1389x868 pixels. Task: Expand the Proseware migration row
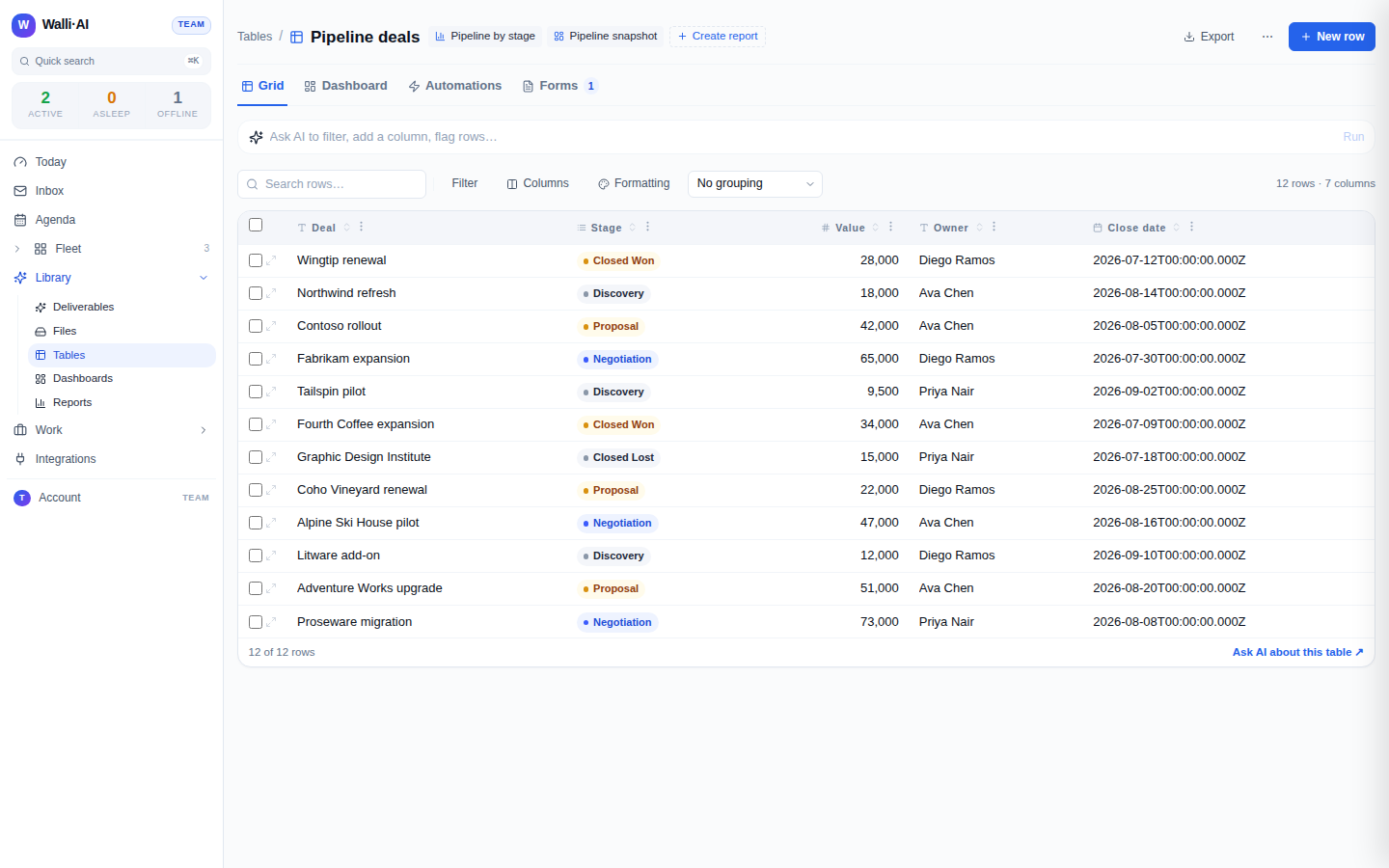[271, 622]
